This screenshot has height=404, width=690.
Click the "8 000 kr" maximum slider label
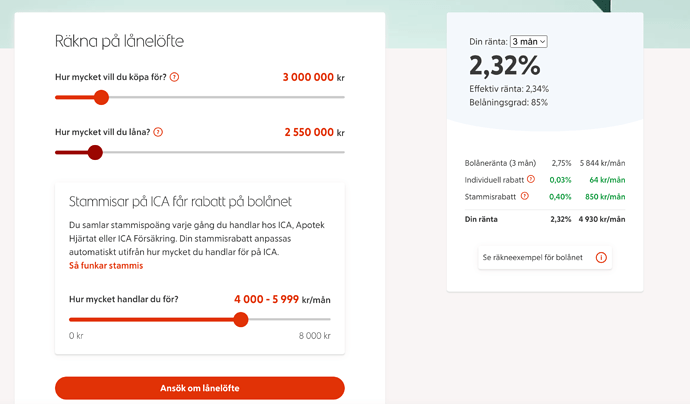pyautogui.click(x=314, y=336)
